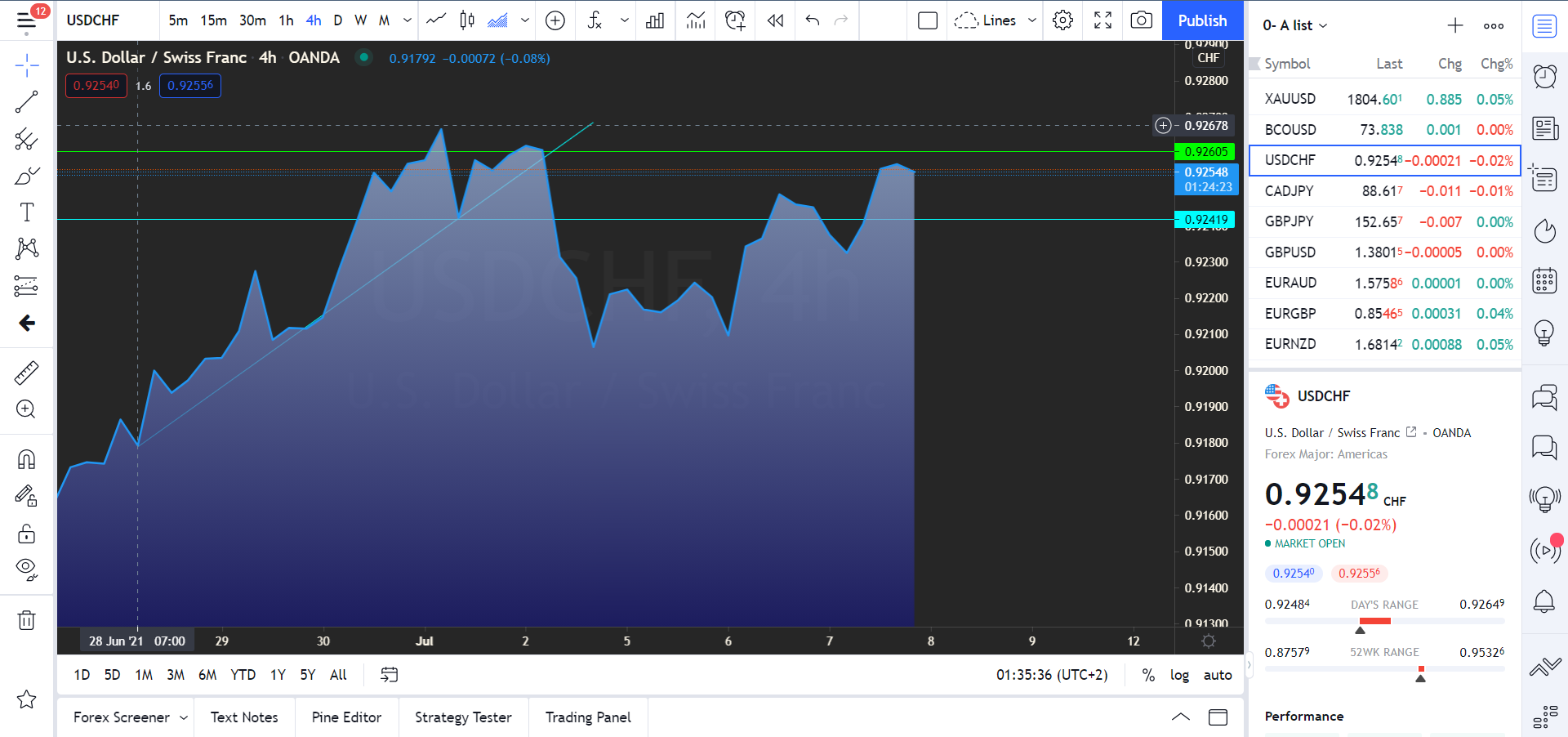1568x737 pixels.
Task: Start bar replay mode
Action: (775, 20)
